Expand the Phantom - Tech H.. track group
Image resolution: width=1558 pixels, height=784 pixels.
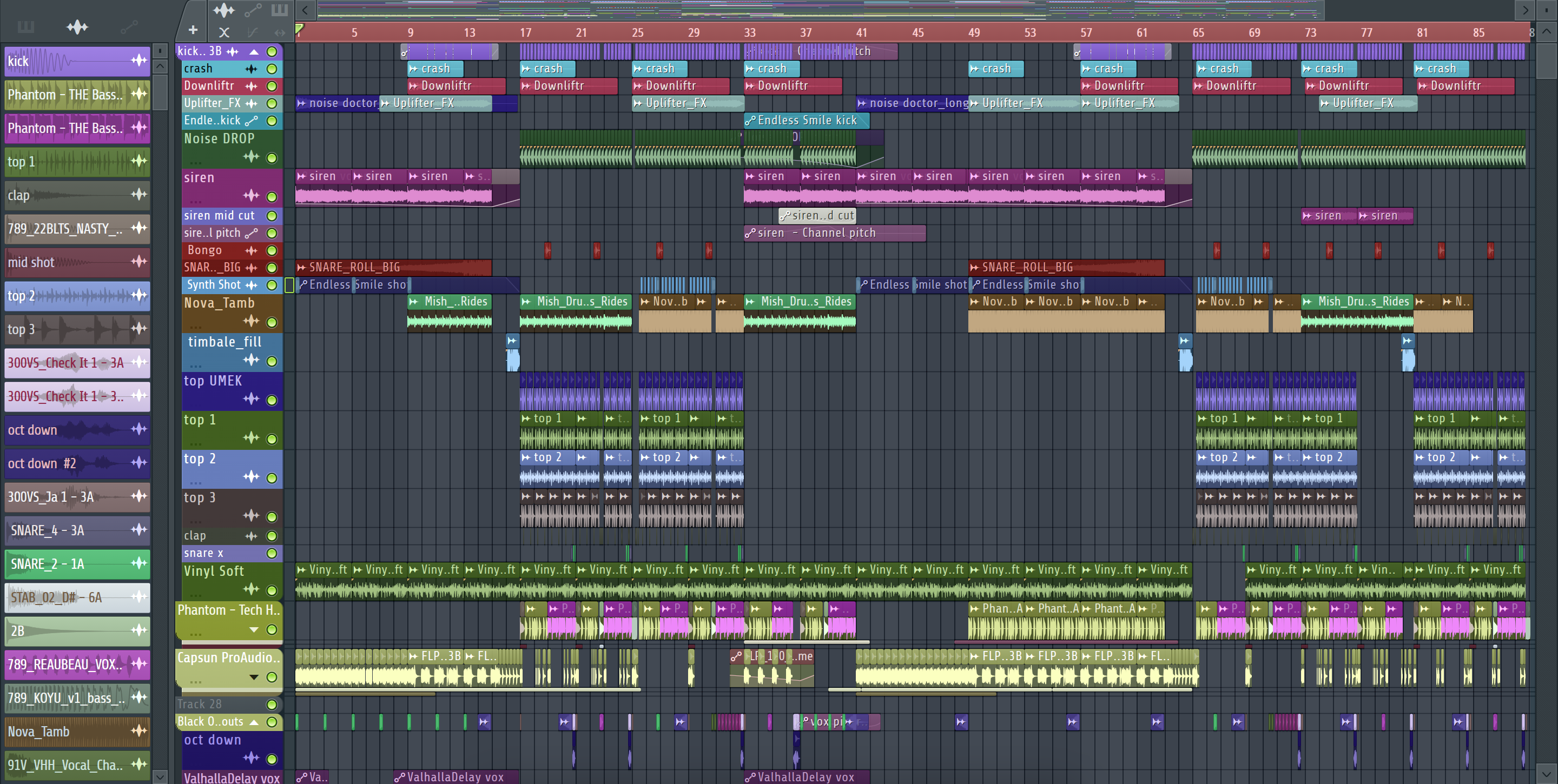tap(254, 630)
